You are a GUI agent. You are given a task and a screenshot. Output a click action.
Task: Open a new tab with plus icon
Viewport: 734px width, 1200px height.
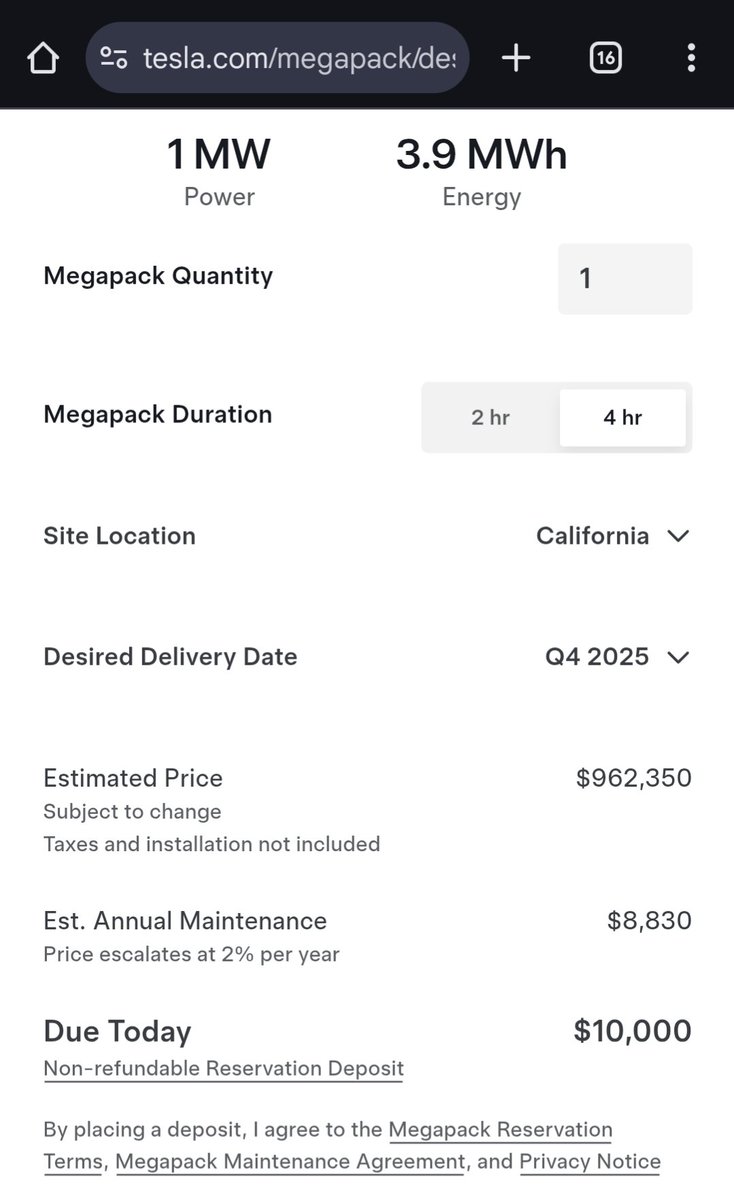point(515,59)
